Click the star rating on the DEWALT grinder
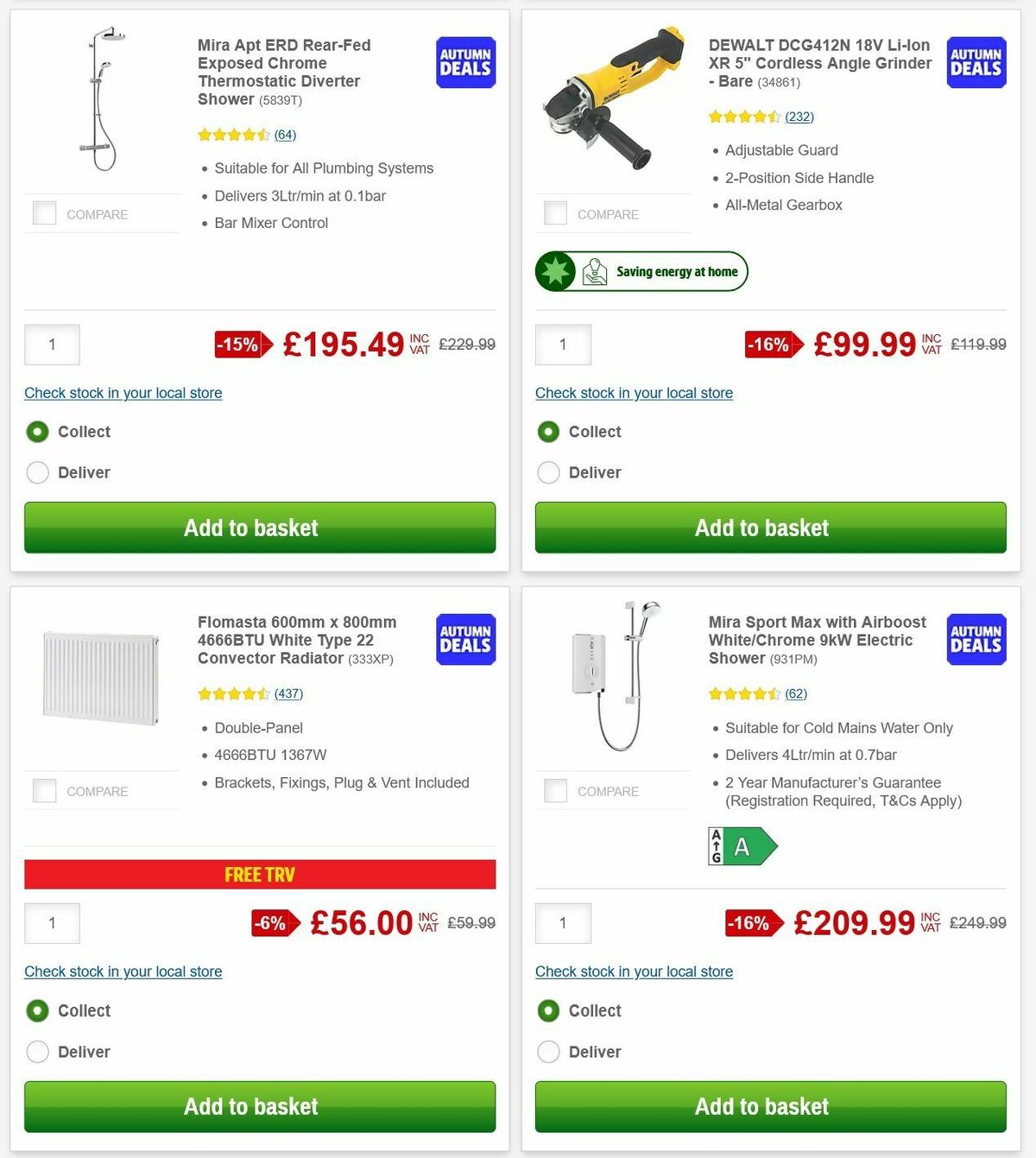The height and width of the screenshot is (1158, 1036). pyautogui.click(x=744, y=116)
